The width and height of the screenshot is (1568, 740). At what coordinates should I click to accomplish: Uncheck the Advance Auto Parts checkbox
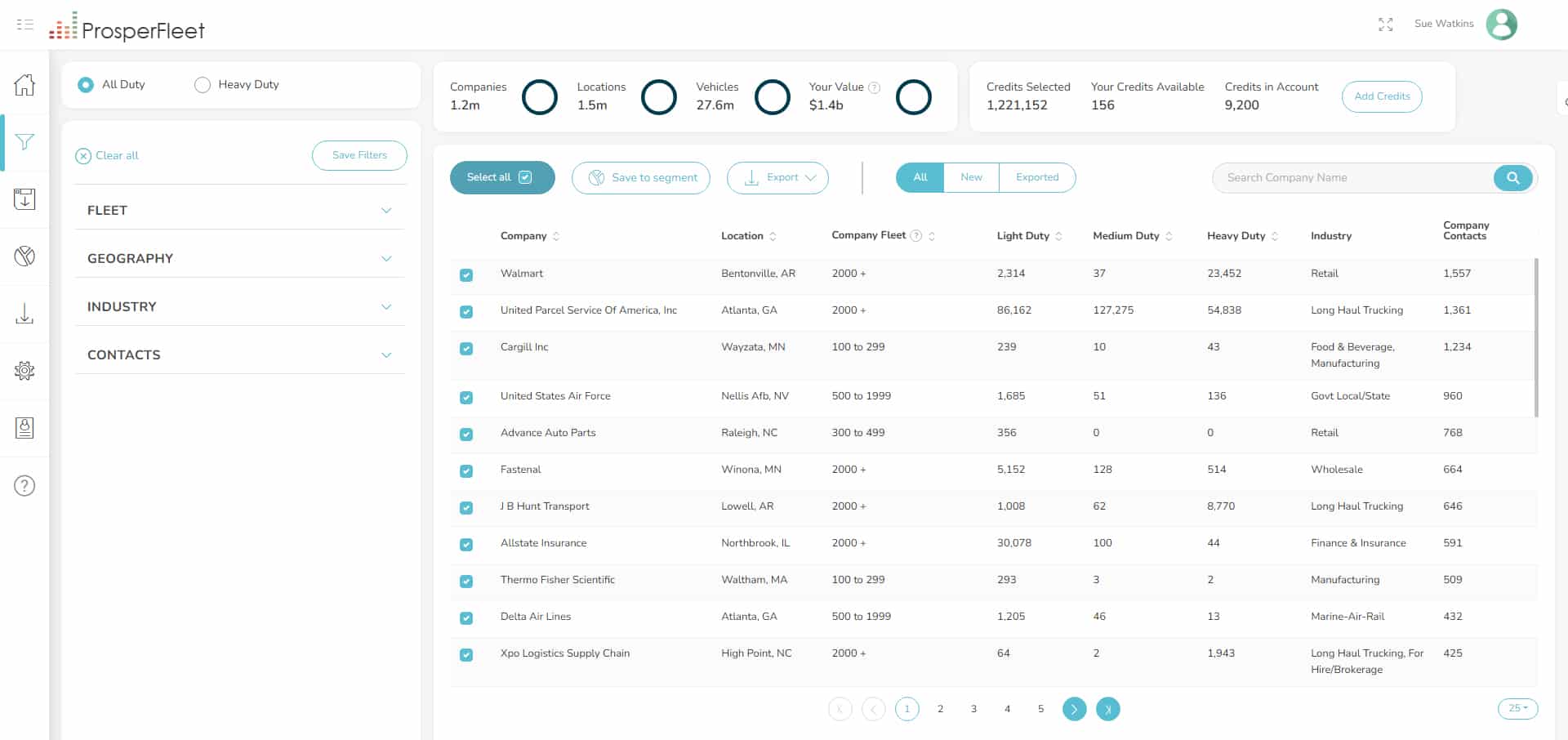tap(466, 435)
